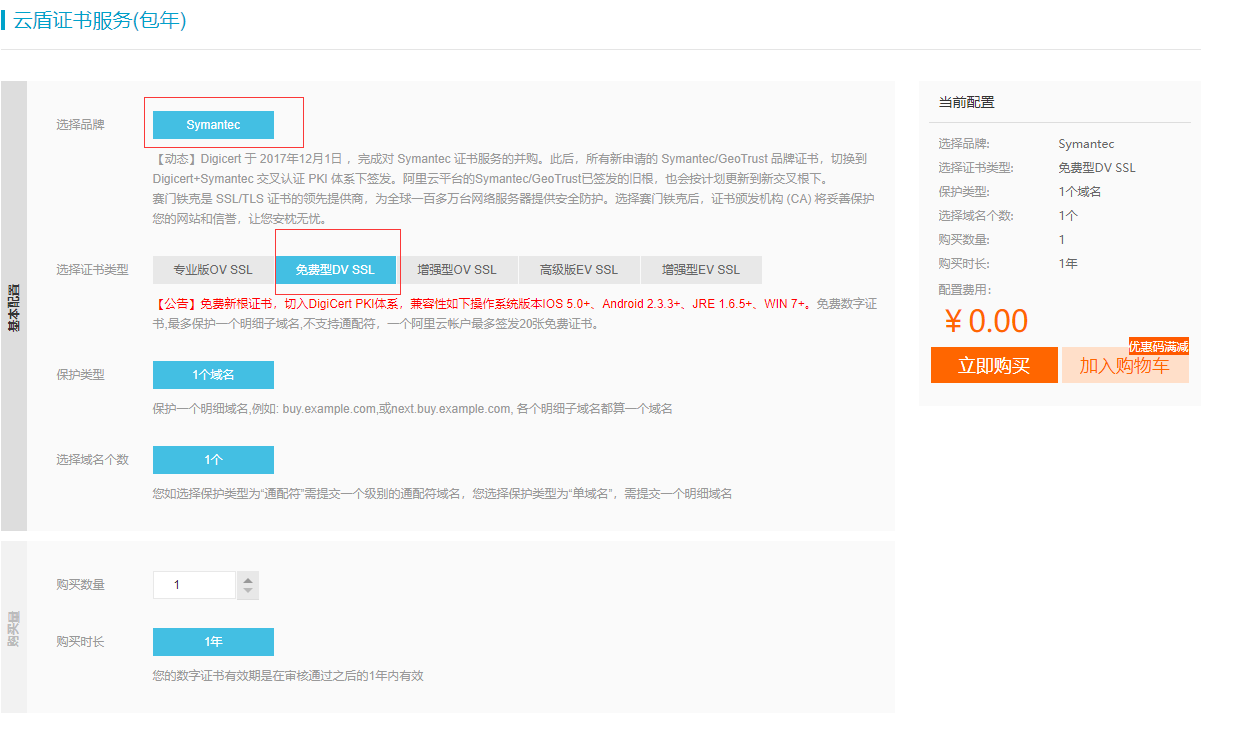This screenshot has width=1240, height=740.
Task: Decrease purchase quantity with down arrow
Action: point(248,592)
